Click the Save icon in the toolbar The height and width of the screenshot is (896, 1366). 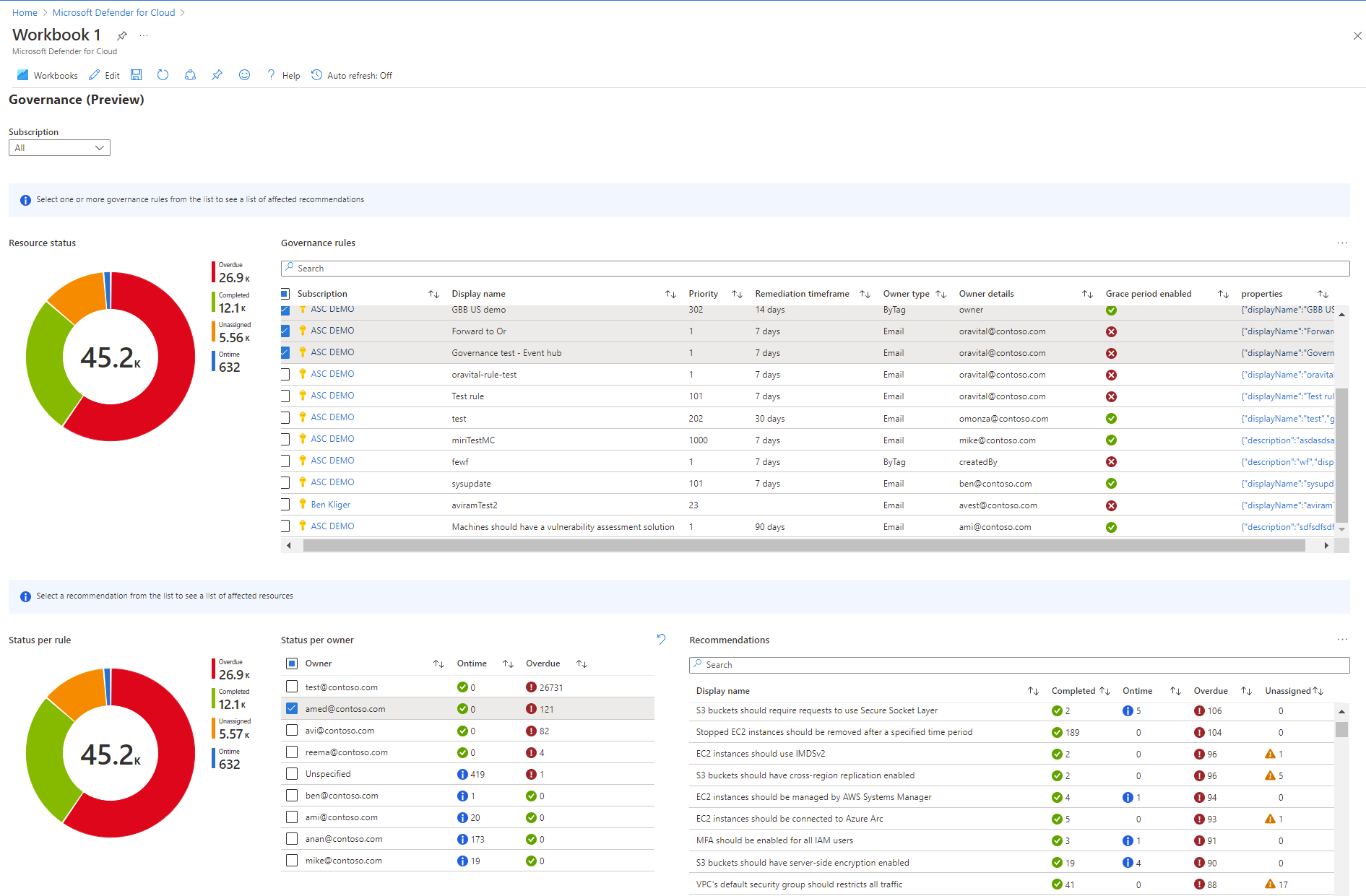point(137,75)
